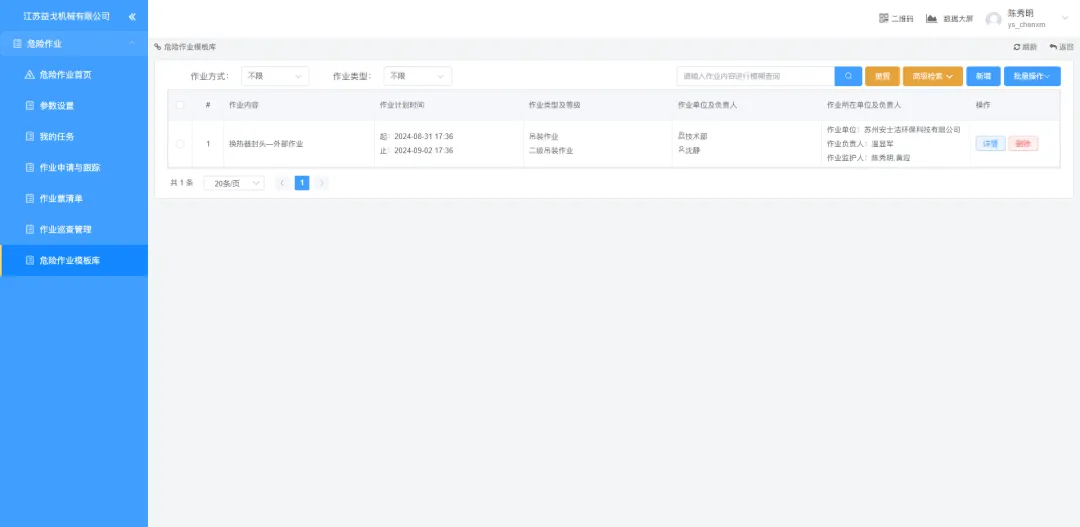Click the 详情 details button in the row
The height and width of the screenshot is (527, 1080).
click(x=990, y=144)
